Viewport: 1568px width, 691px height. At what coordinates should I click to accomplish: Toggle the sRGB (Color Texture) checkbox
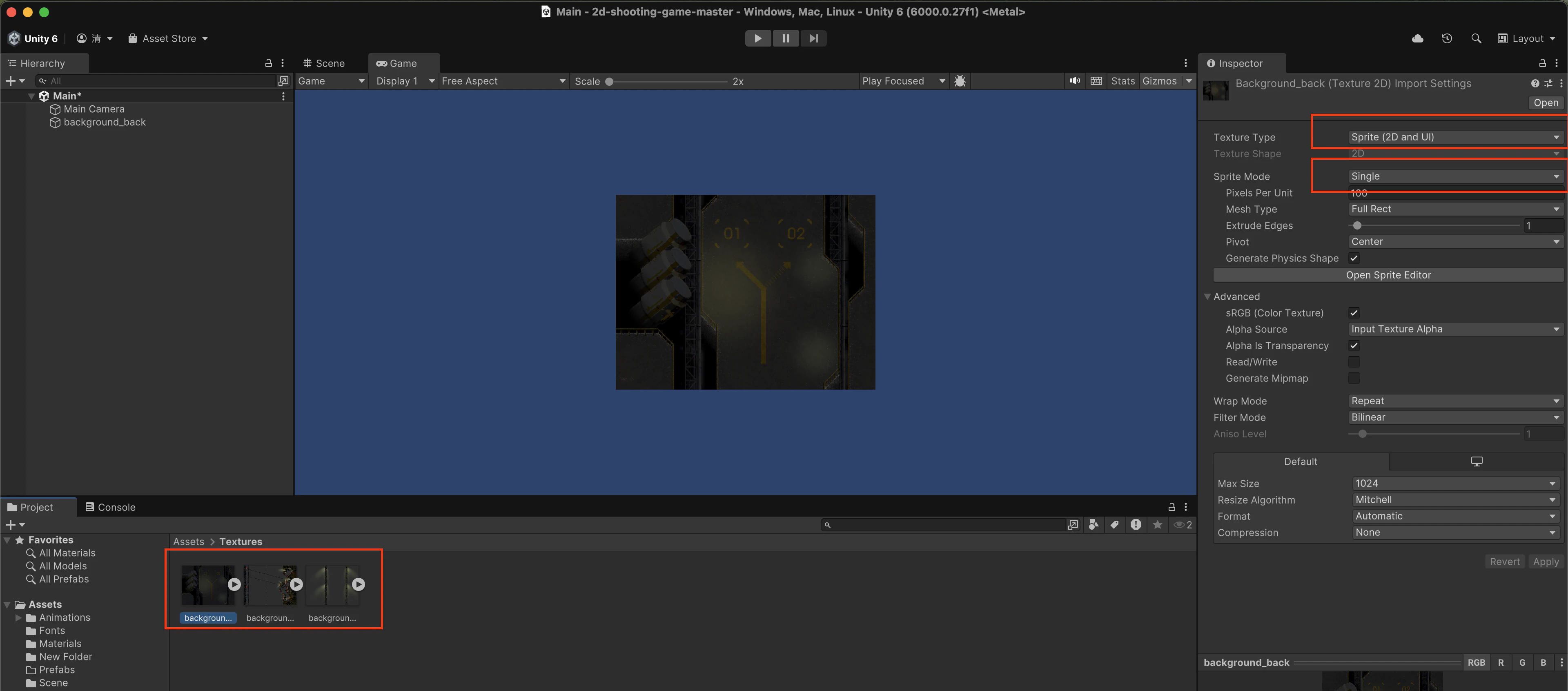tap(1354, 313)
